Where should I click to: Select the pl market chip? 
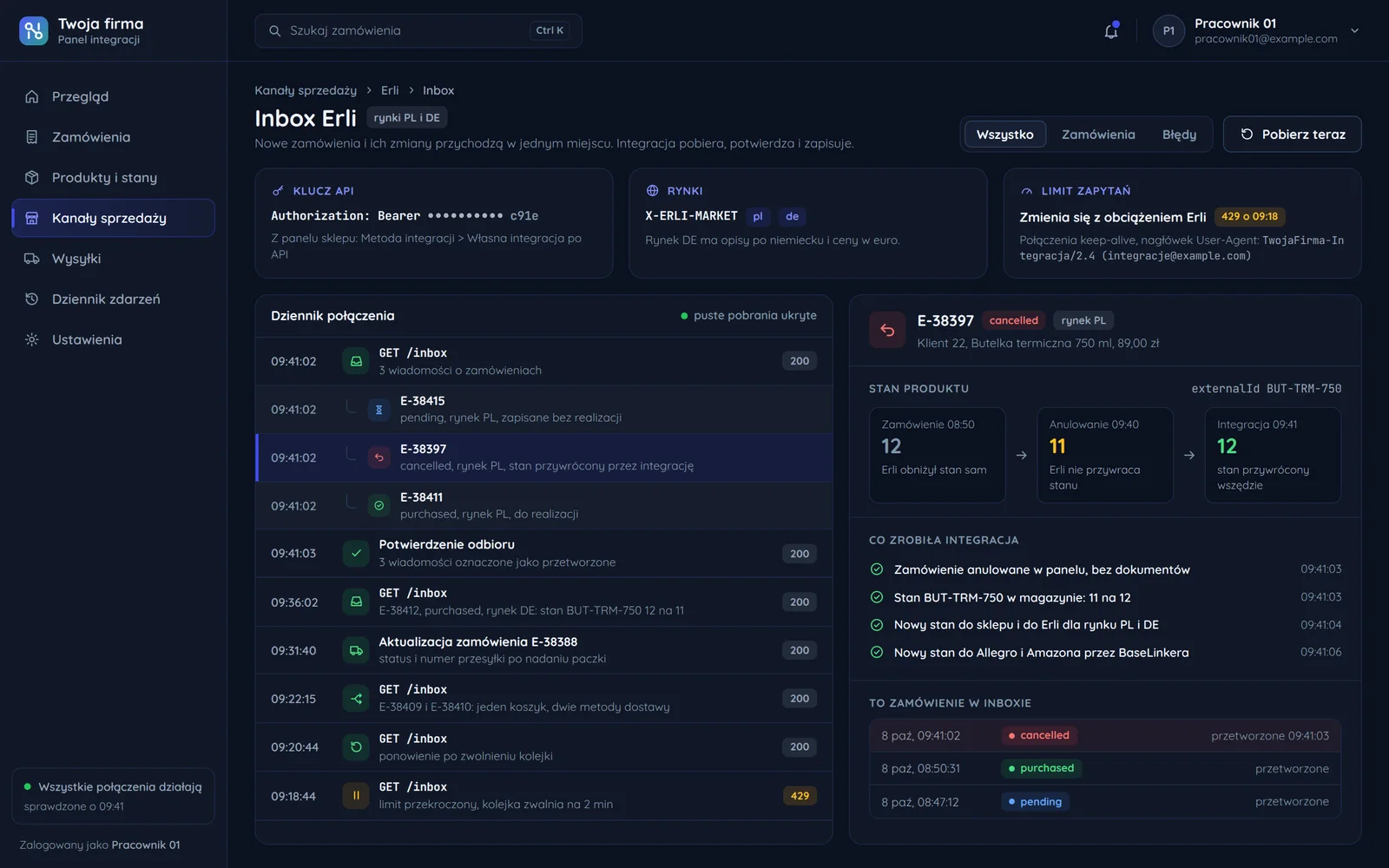758,216
